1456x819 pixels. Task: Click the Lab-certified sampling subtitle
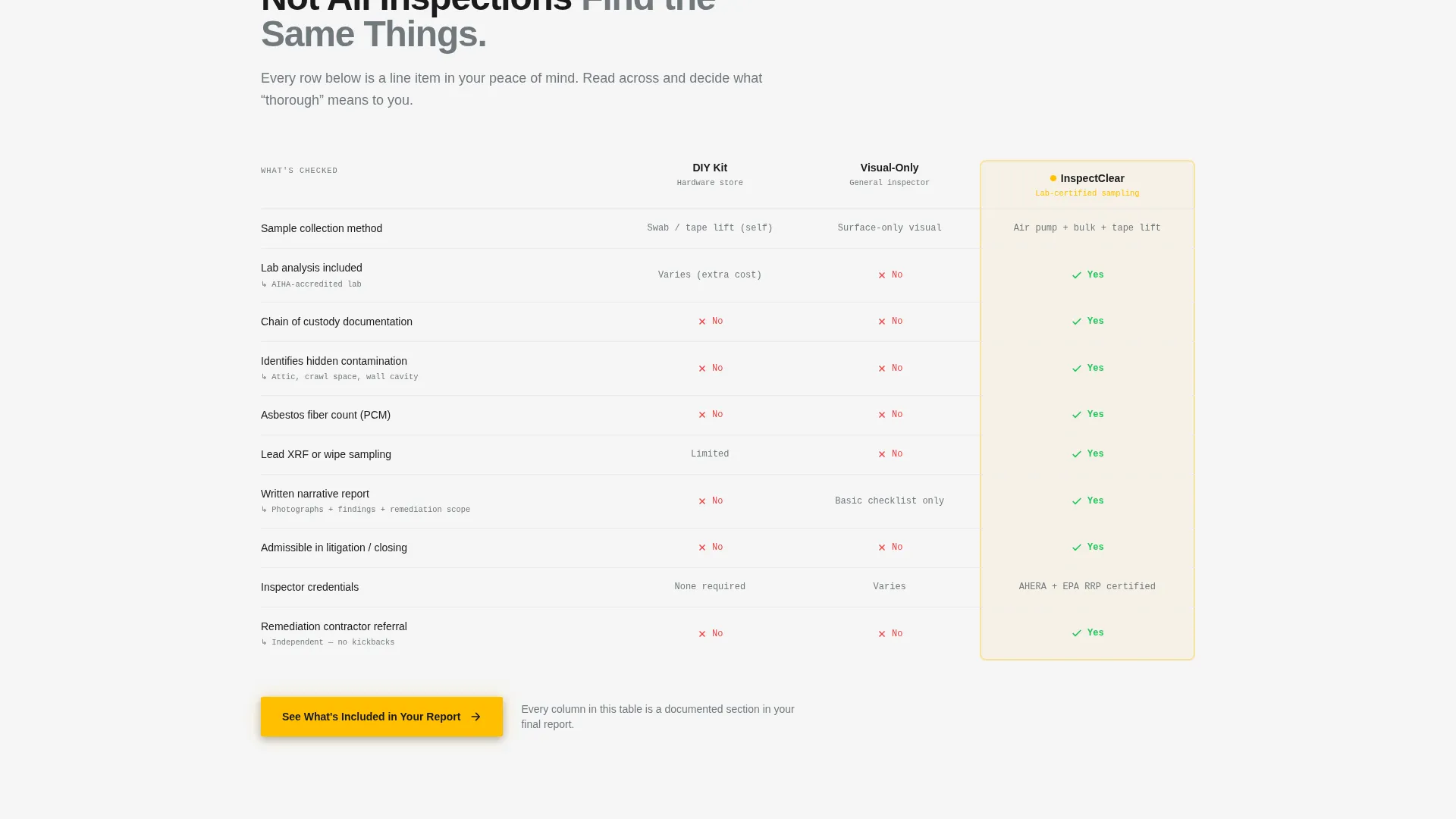click(1087, 193)
